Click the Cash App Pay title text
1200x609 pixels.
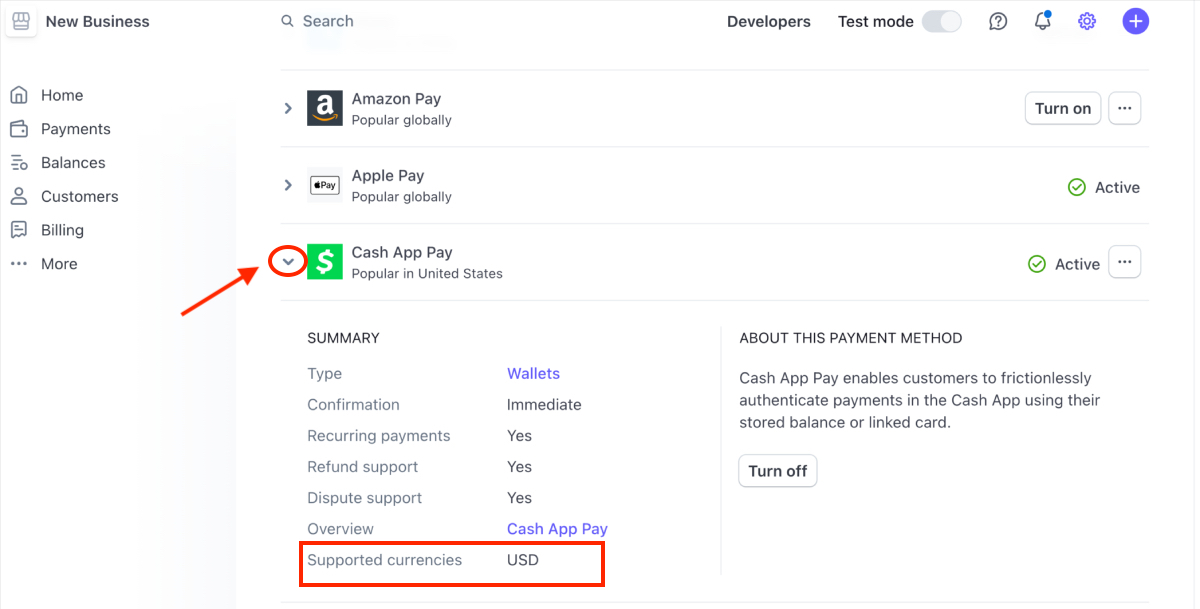(402, 252)
